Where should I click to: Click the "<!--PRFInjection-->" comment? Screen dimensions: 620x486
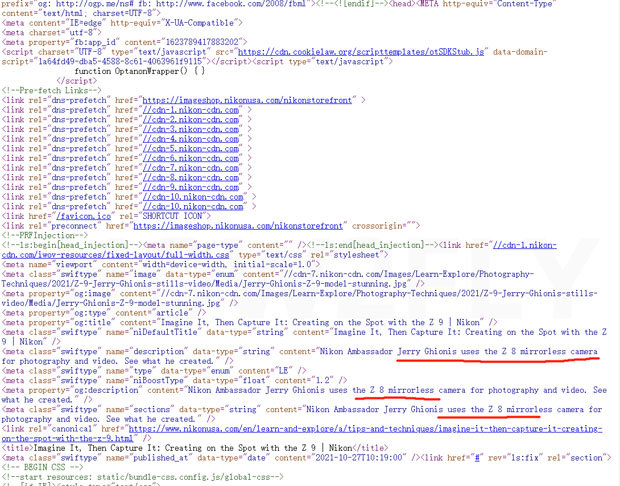coord(45,236)
